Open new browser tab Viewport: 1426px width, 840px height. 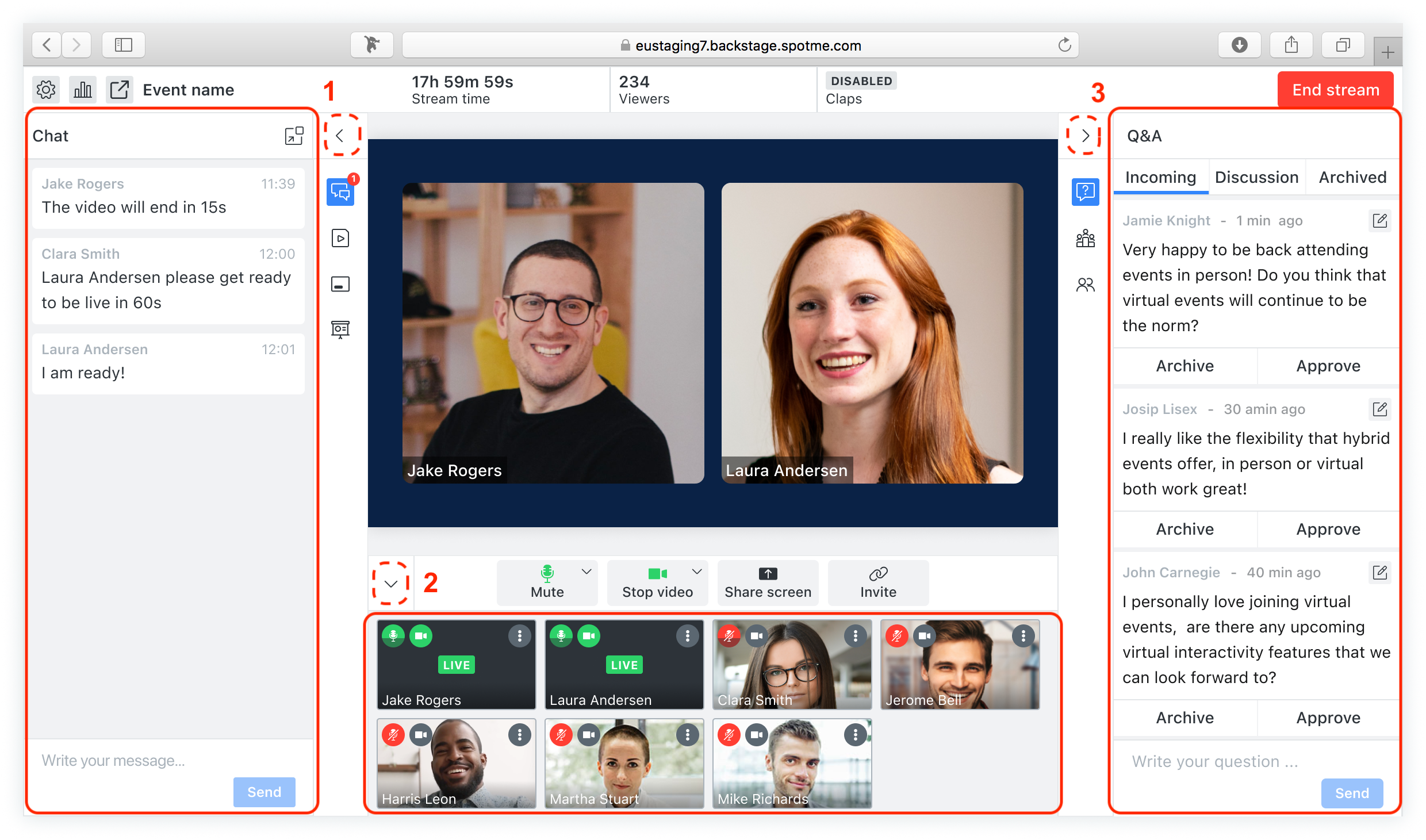pos(1387,53)
